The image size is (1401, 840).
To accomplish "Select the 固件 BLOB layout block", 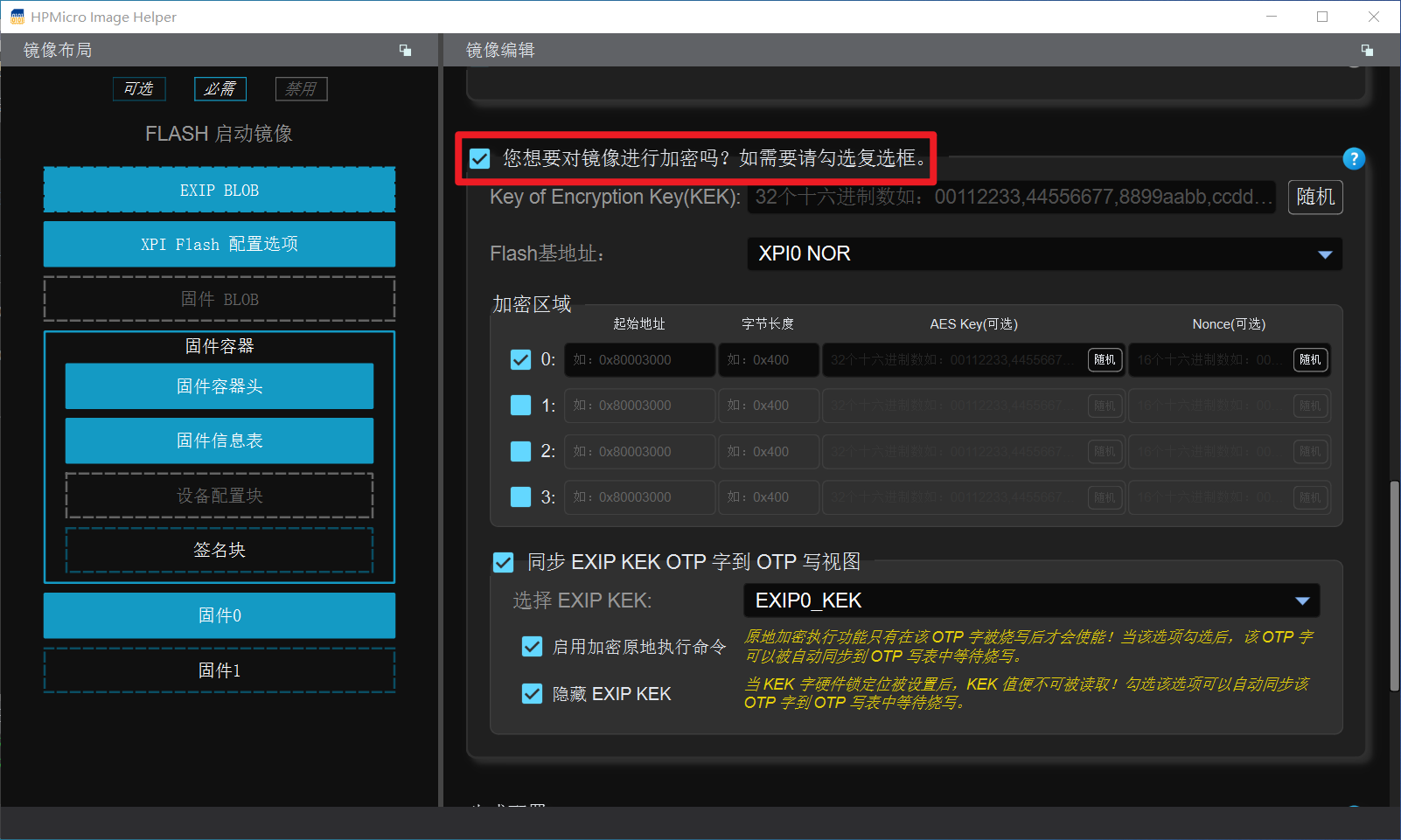I will pyautogui.click(x=220, y=299).
